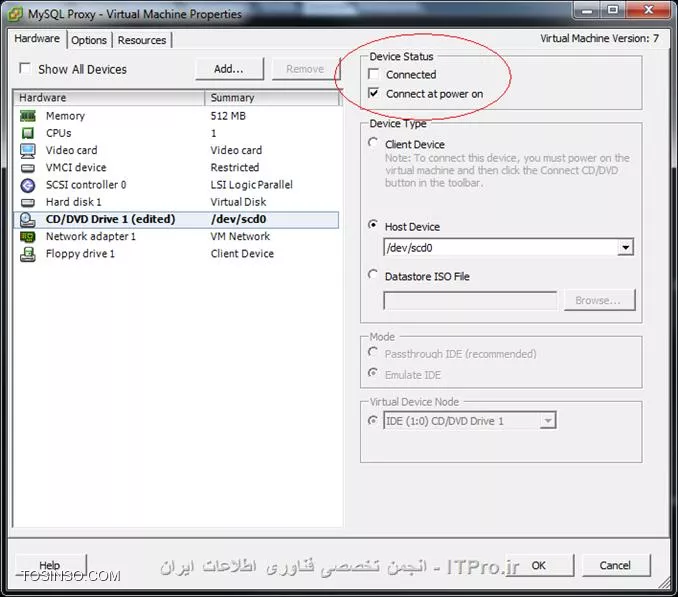Select Emulate IDE mode radio
The image size is (678, 597).
373,373
